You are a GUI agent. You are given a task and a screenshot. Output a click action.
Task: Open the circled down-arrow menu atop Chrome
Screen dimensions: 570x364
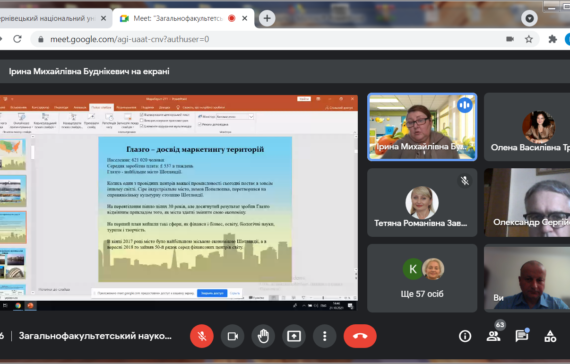point(529,18)
